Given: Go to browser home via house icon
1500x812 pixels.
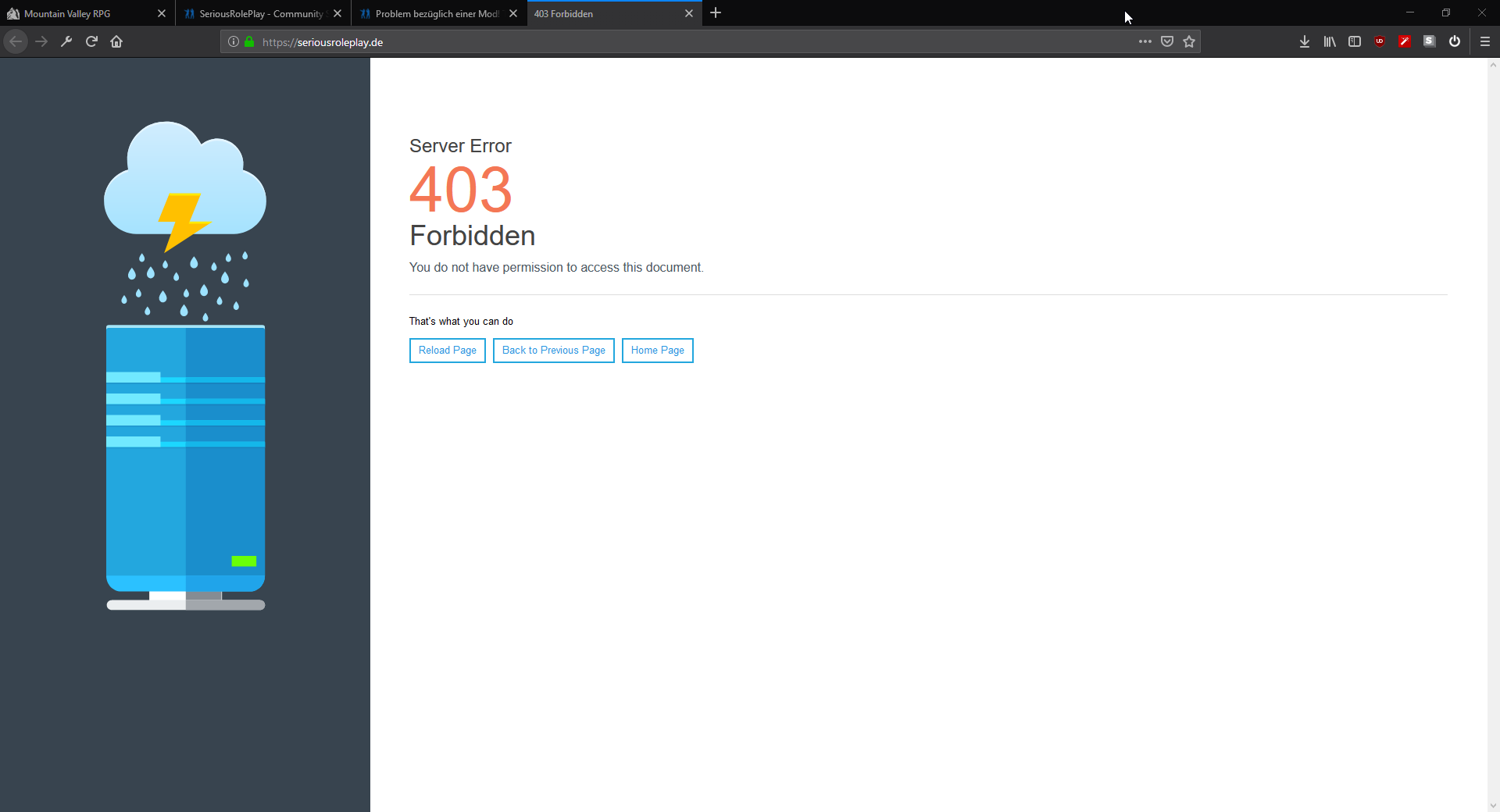Looking at the screenshot, I should [116, 41].
